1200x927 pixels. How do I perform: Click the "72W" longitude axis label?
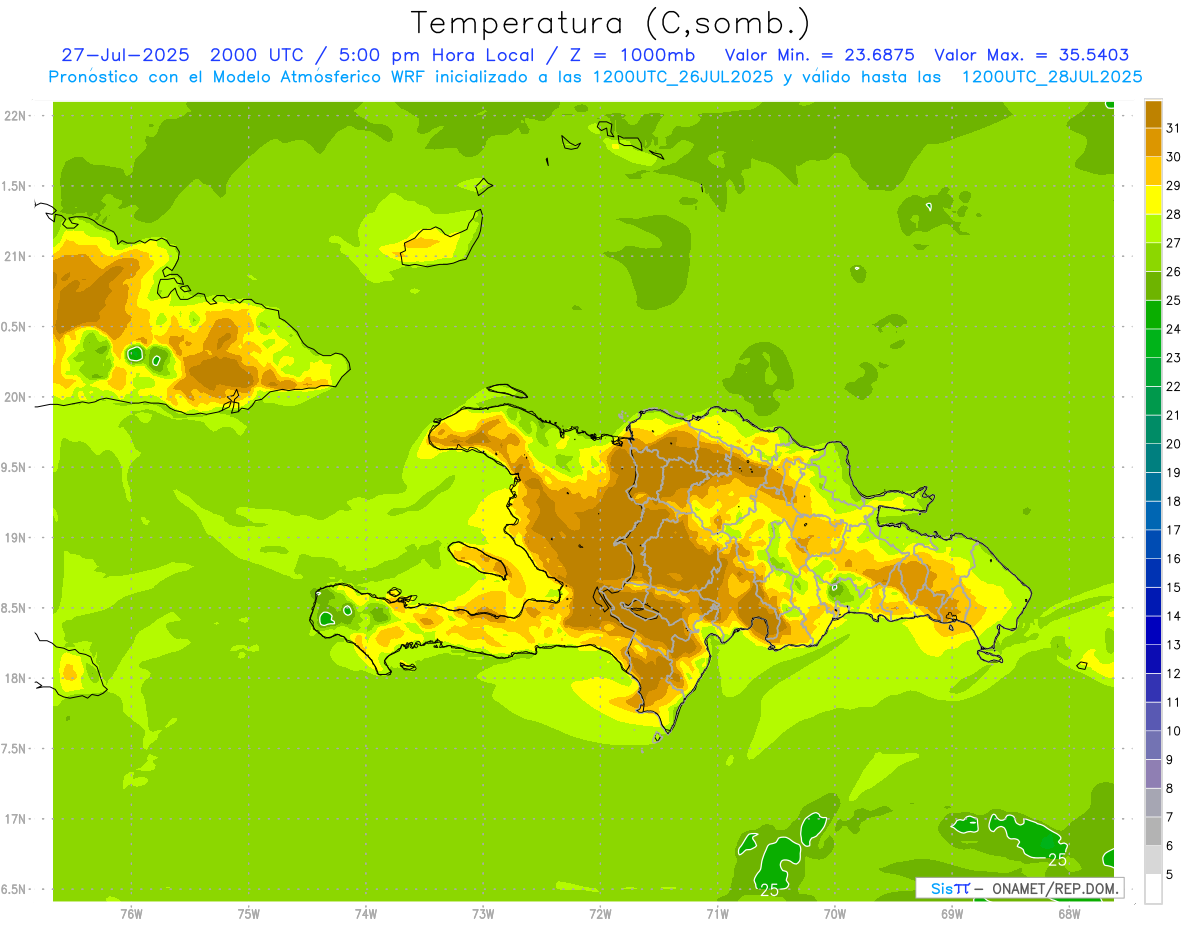pyautogui.click(x=600, y=914)
